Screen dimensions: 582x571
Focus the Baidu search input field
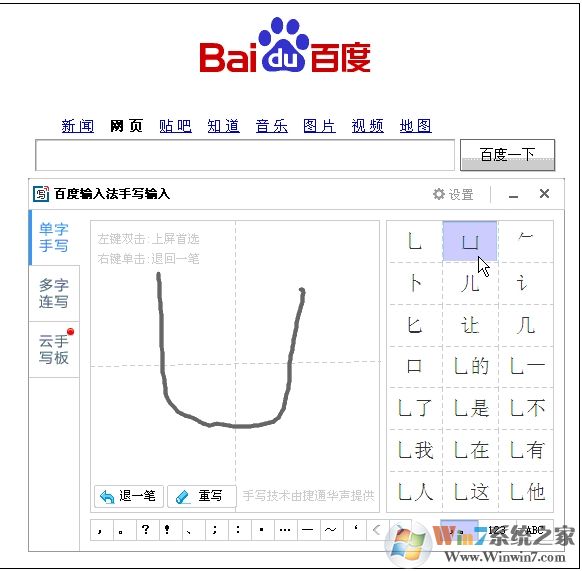point(245,155)
